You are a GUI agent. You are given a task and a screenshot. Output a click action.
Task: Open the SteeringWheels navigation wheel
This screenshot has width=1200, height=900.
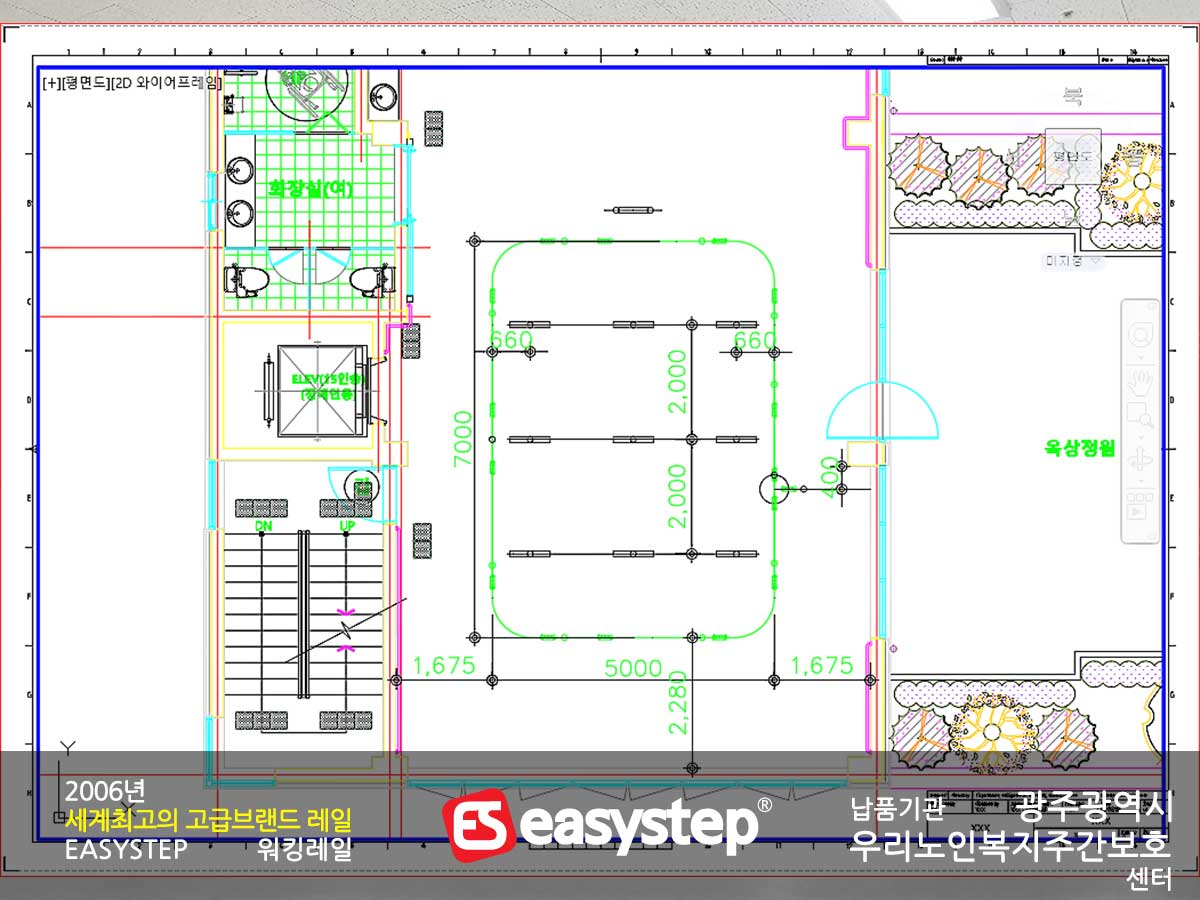[1140, 334]
